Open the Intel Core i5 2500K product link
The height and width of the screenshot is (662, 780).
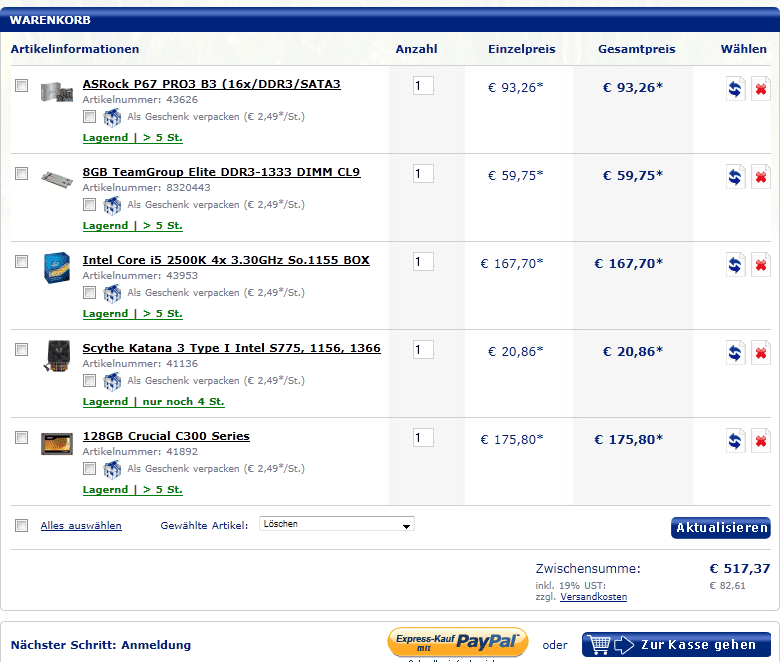[226, 260]
